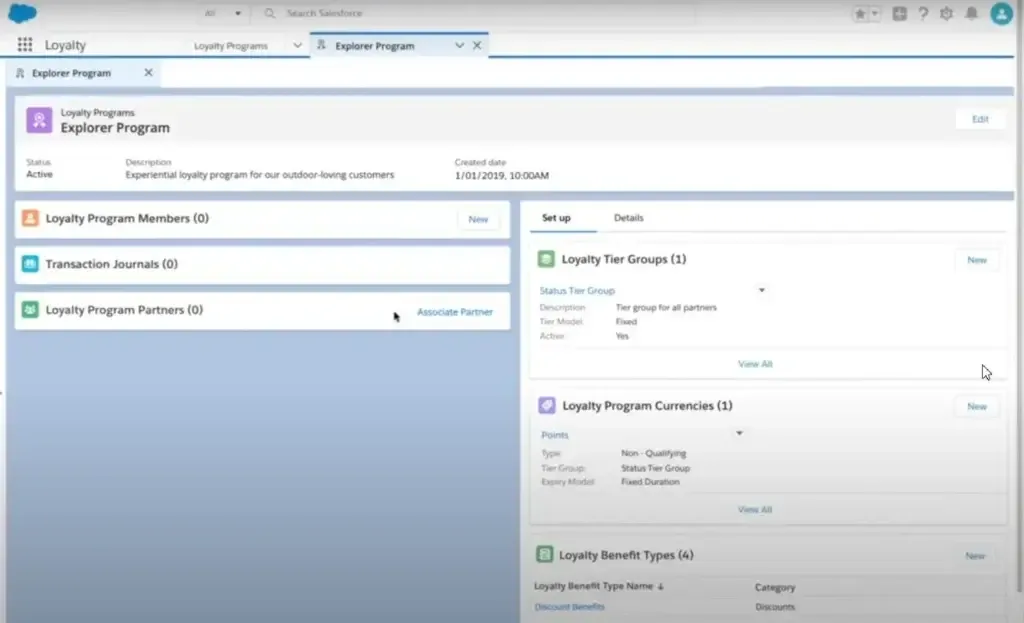The height and width of the screenshot is (623, 1024).
Task: Open Transaction Journals (0) heading
Action: 112,264
